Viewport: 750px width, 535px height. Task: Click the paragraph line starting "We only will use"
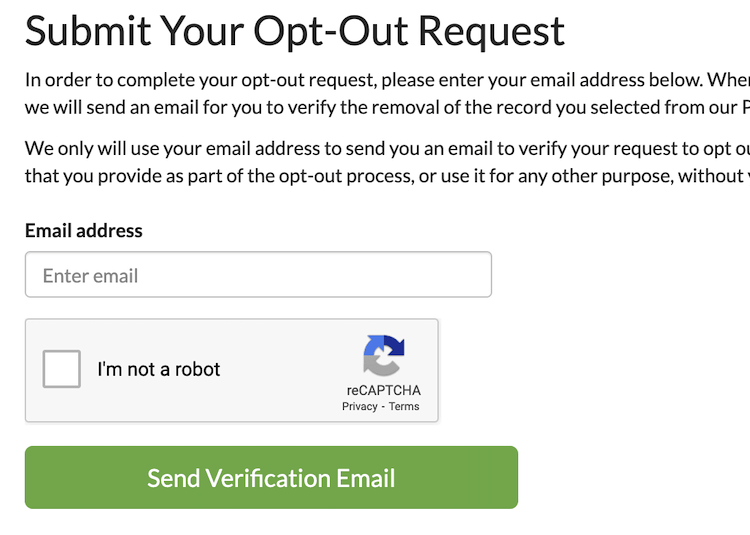pyautogui.click(x=387, y=149)
